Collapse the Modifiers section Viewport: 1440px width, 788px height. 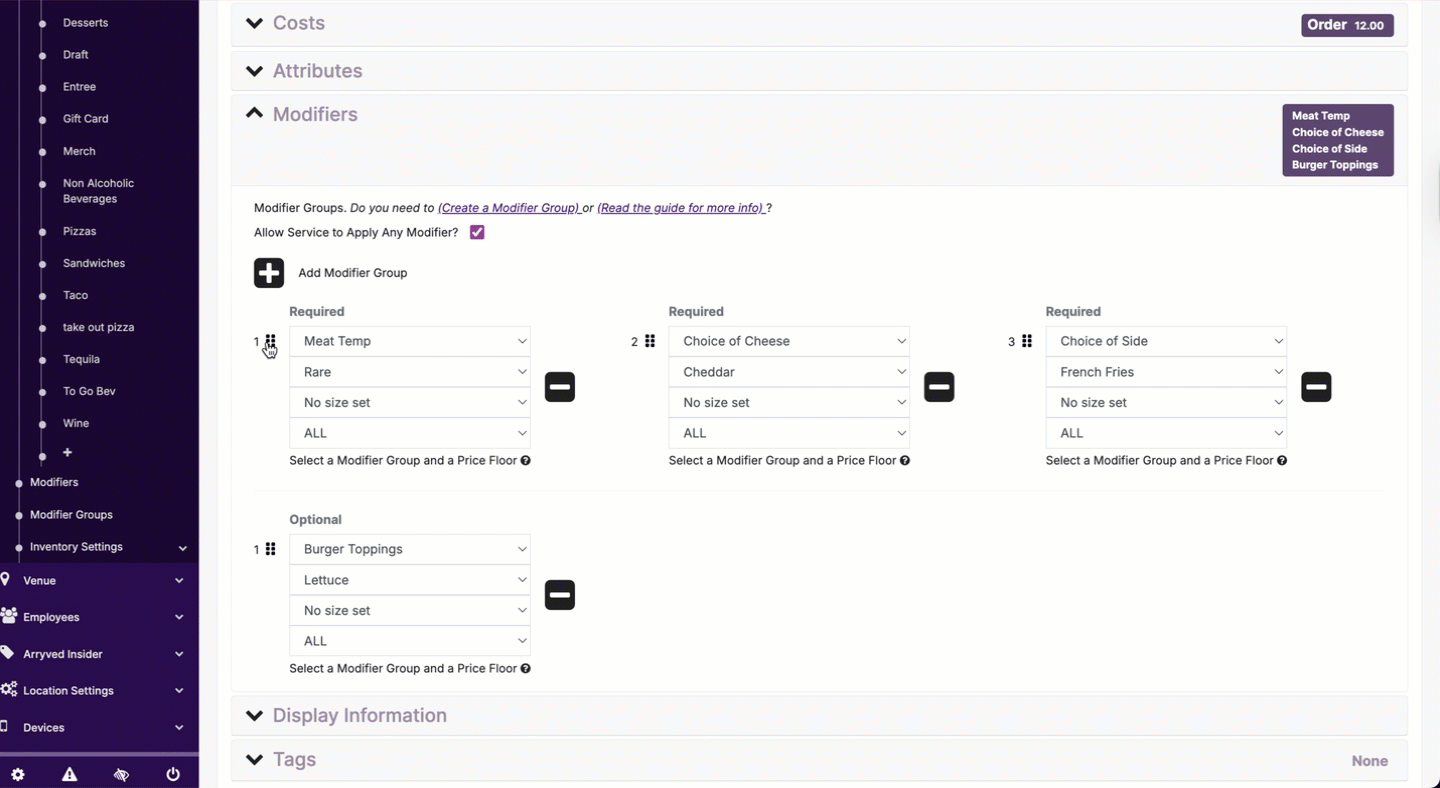255,114
